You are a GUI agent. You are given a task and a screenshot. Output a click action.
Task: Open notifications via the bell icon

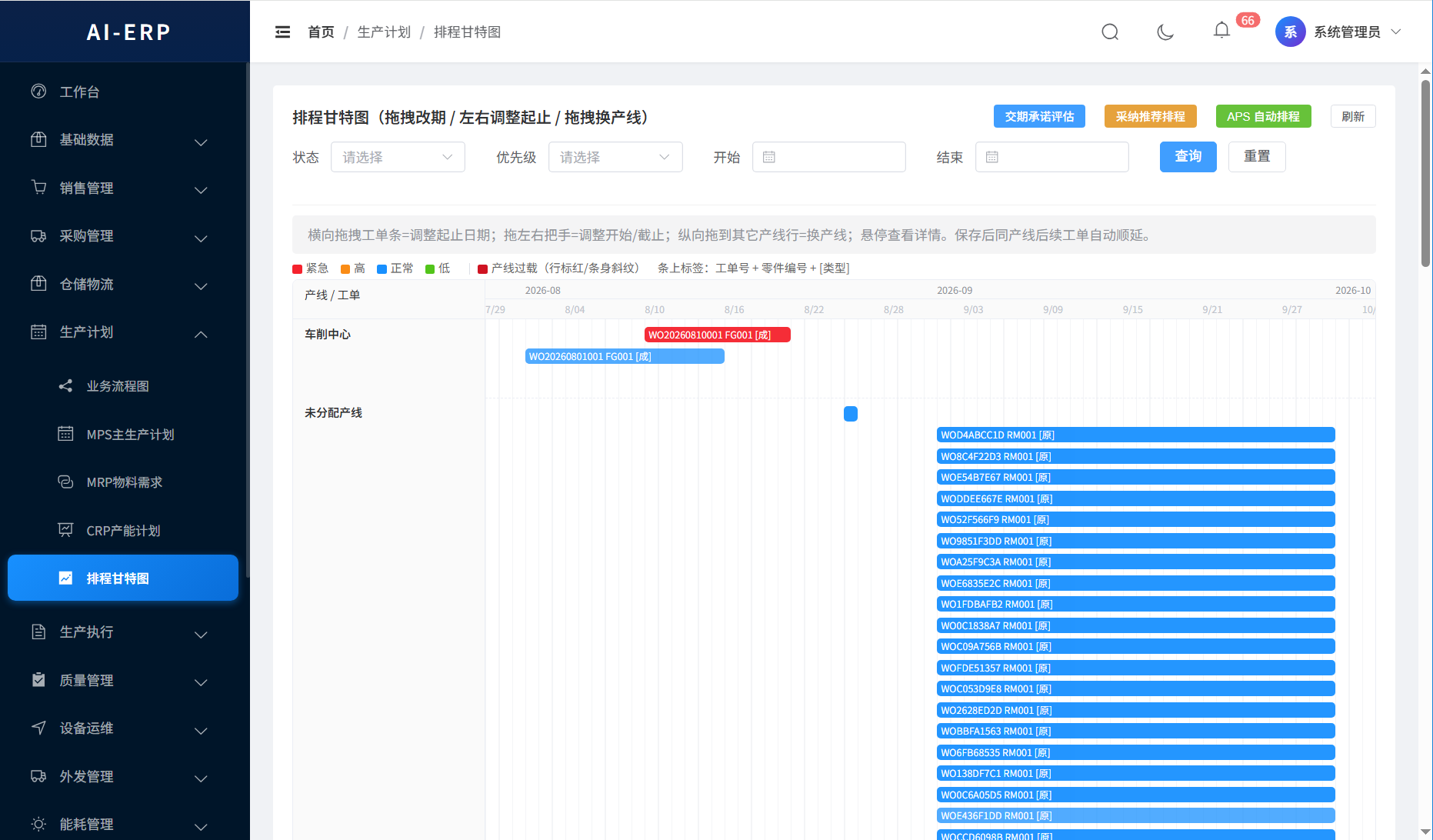point(1221,31)
